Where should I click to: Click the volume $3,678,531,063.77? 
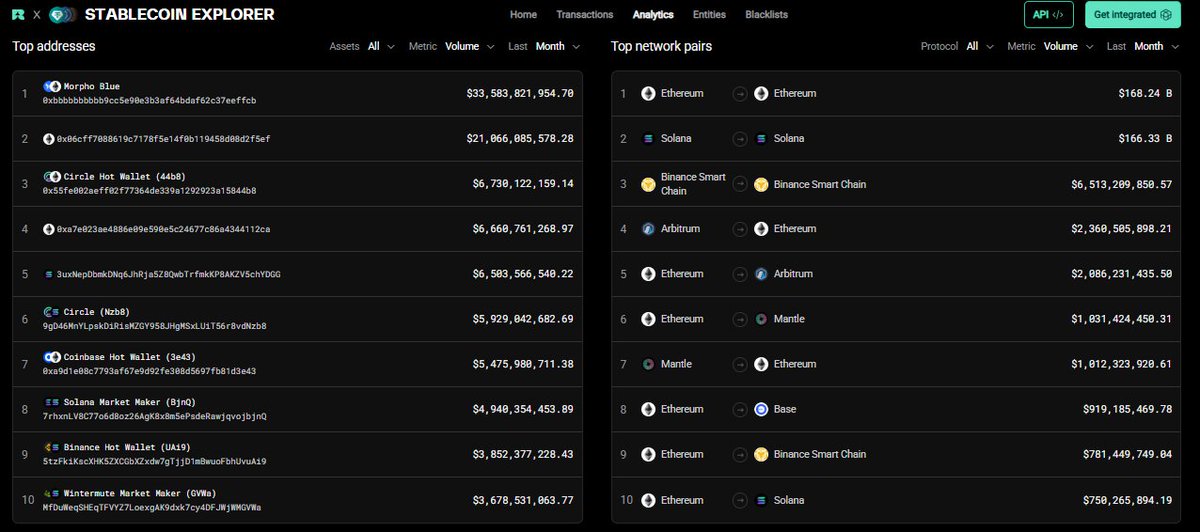[523, 499]
